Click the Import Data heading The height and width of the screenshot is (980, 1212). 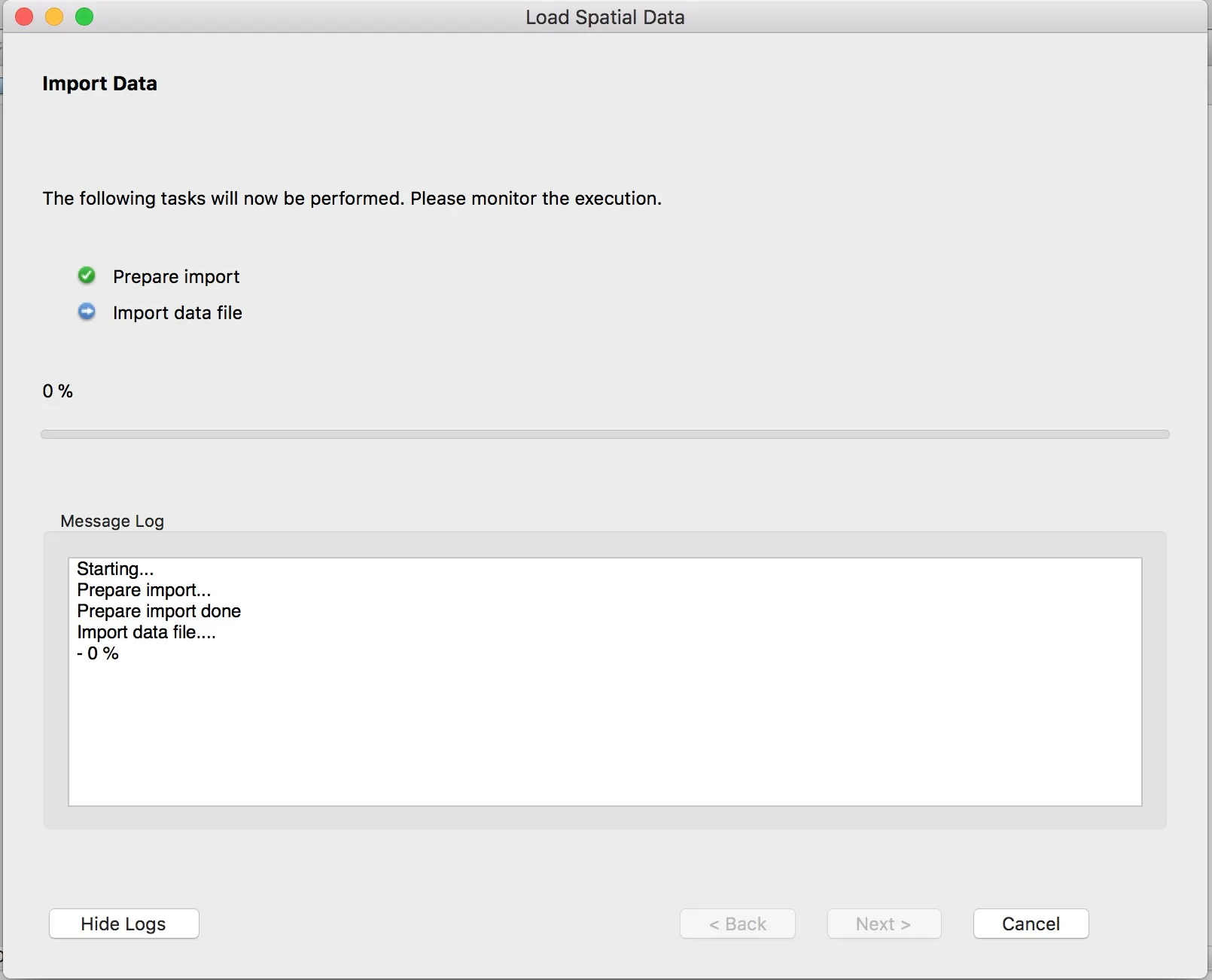[99, 84]
